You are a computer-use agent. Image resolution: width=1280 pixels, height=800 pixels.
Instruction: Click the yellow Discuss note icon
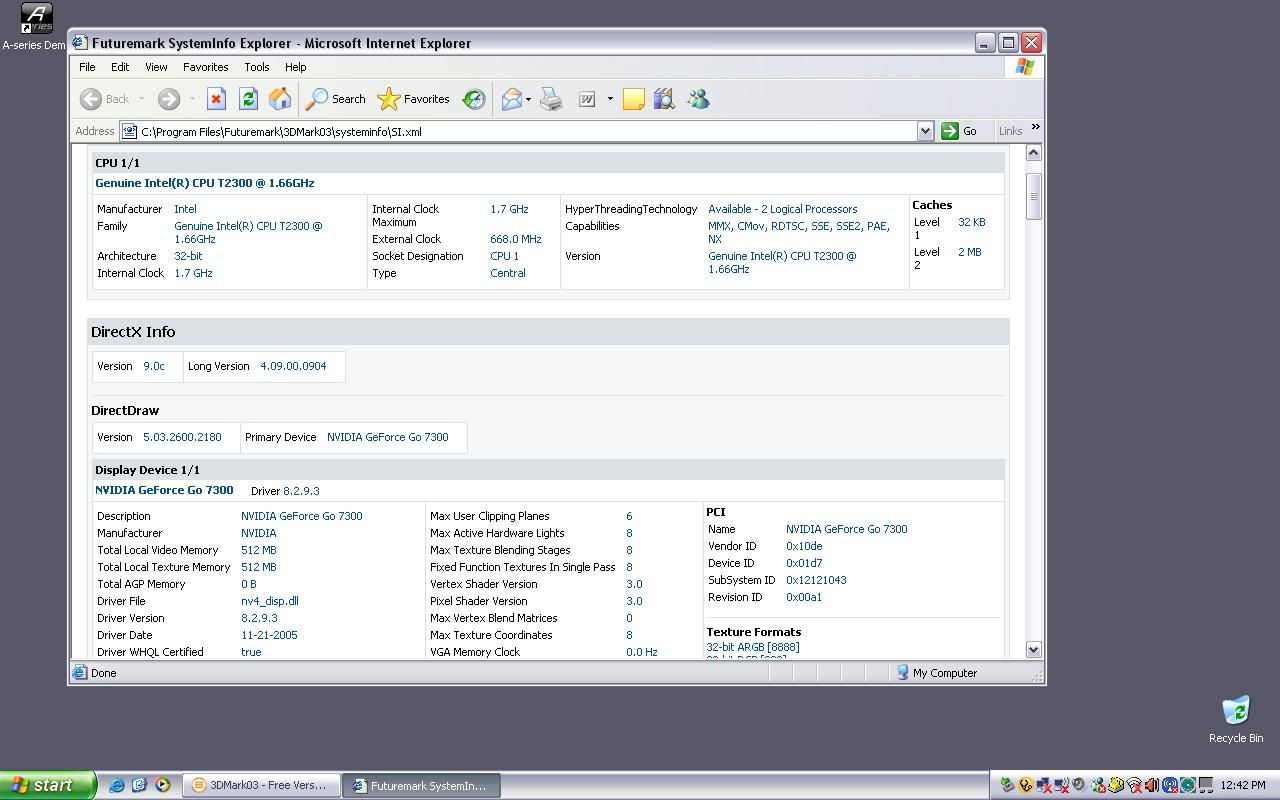[x=633, y=99]
